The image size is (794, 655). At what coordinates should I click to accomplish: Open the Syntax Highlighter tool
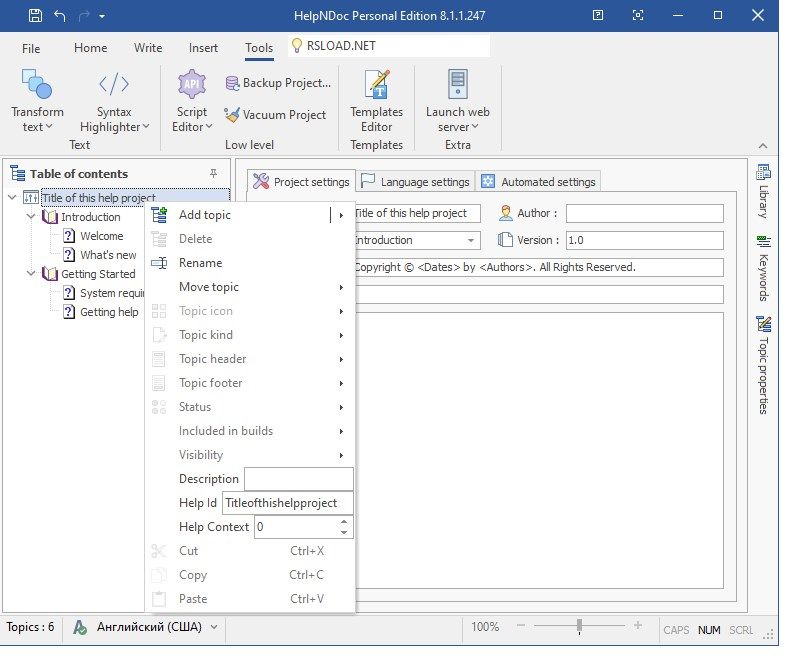tap(113, 85)
